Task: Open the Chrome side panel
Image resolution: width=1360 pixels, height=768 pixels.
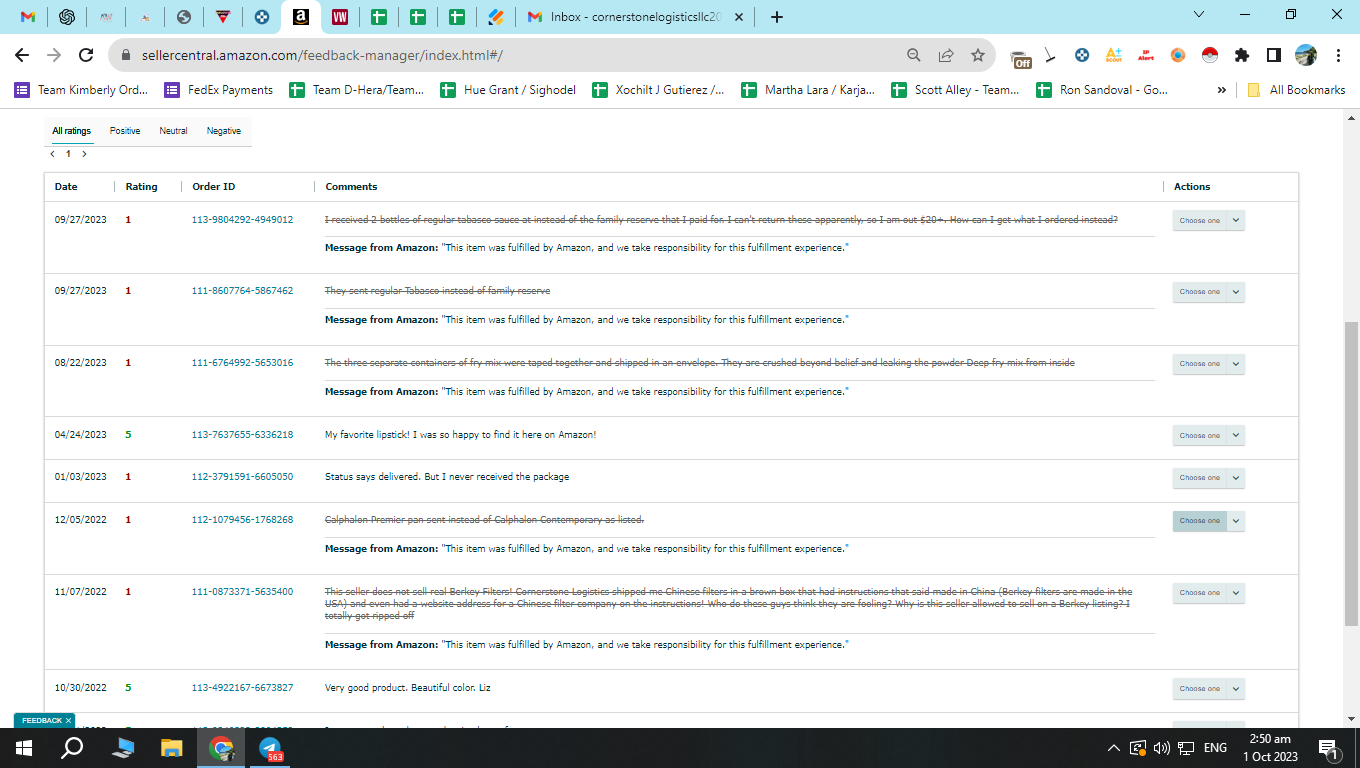Action: (1274, 55)
